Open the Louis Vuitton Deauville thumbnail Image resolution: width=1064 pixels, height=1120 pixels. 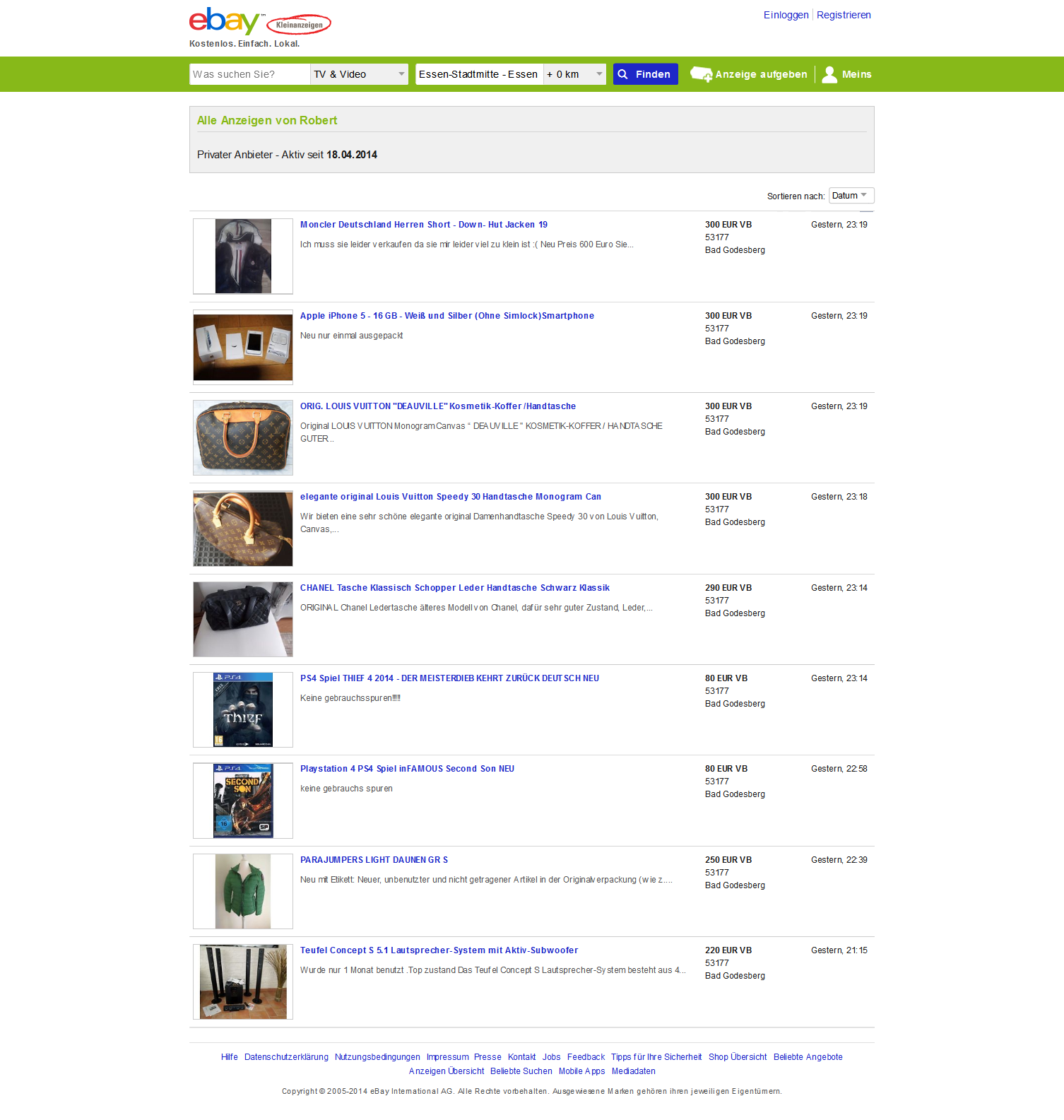(x=243, y=437)
